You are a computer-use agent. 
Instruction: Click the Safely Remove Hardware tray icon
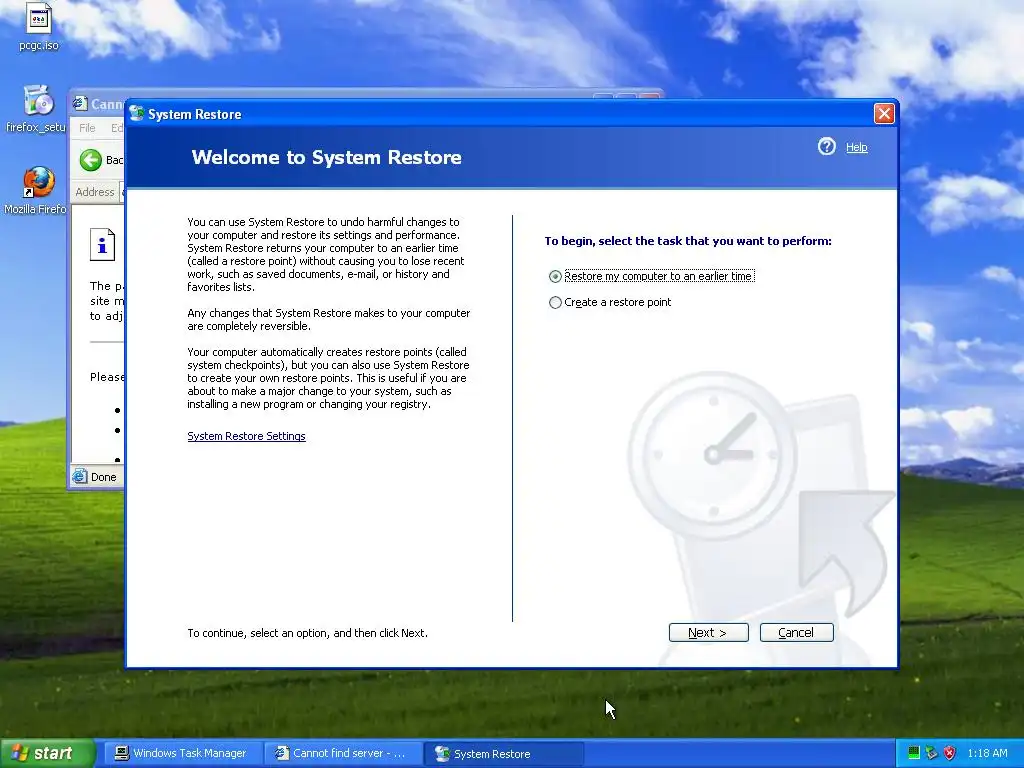tap(932, 753)
